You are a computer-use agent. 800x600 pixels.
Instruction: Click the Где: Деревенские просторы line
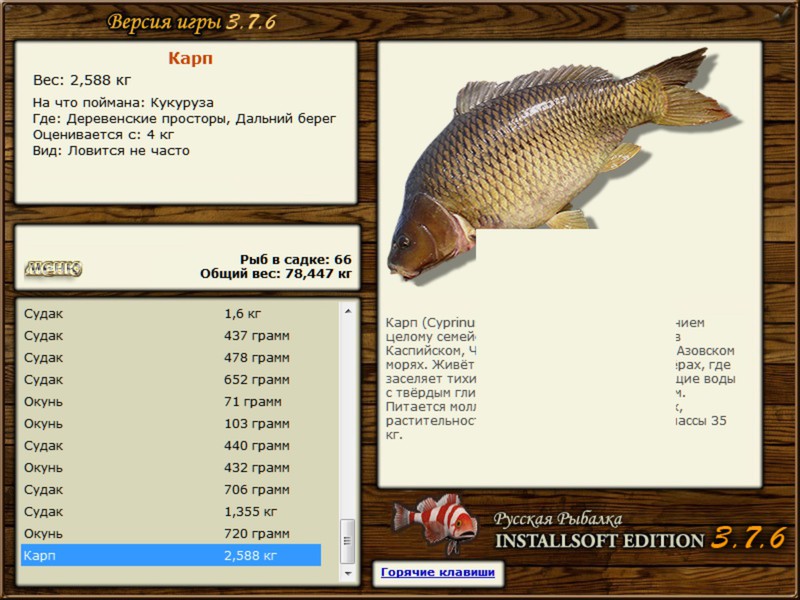(184, 119)
